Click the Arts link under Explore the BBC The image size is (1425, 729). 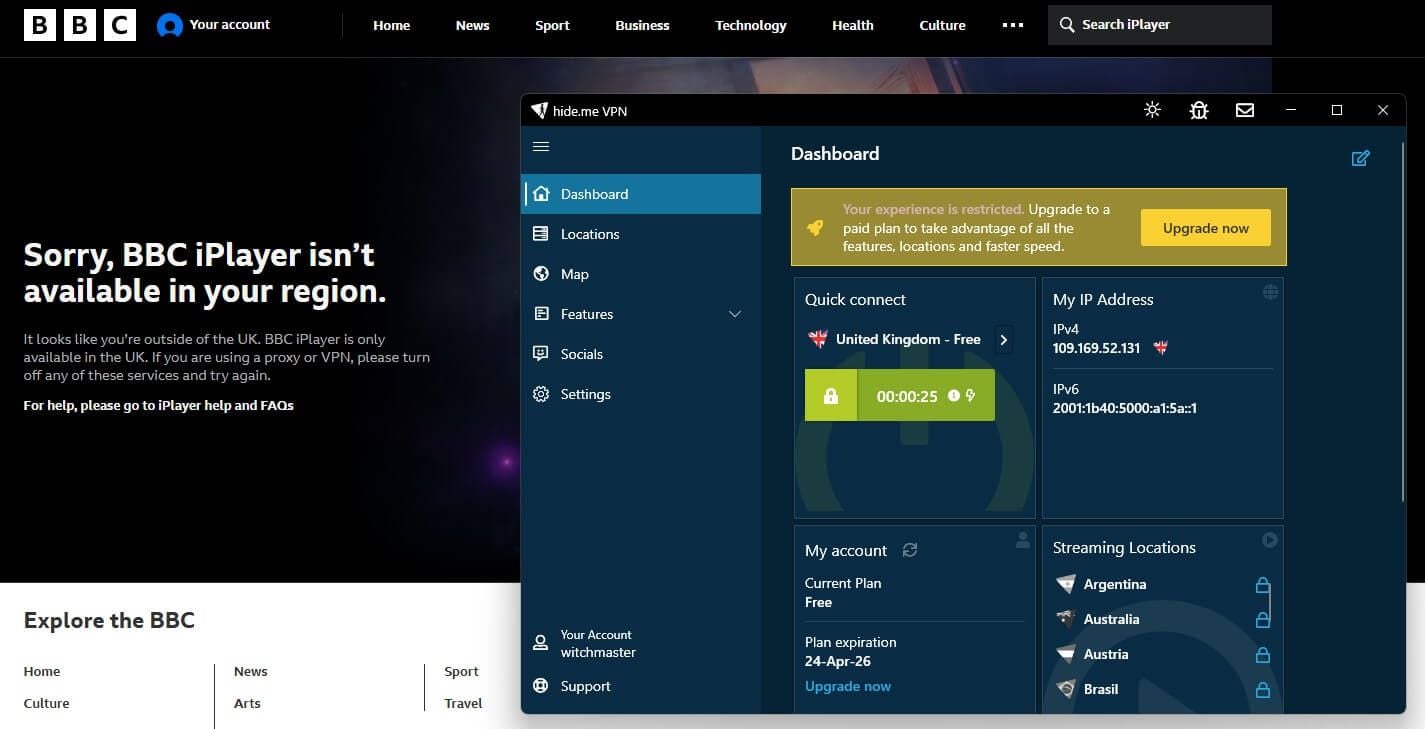point(247,703)
